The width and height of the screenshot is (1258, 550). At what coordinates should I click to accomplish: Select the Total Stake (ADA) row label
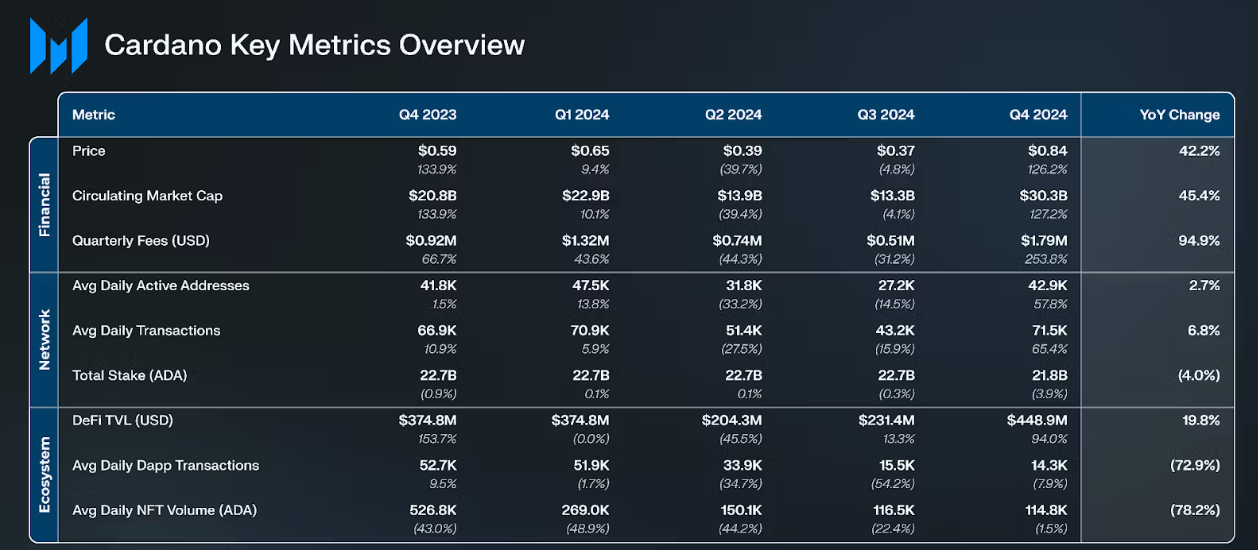tap(129, 376)
